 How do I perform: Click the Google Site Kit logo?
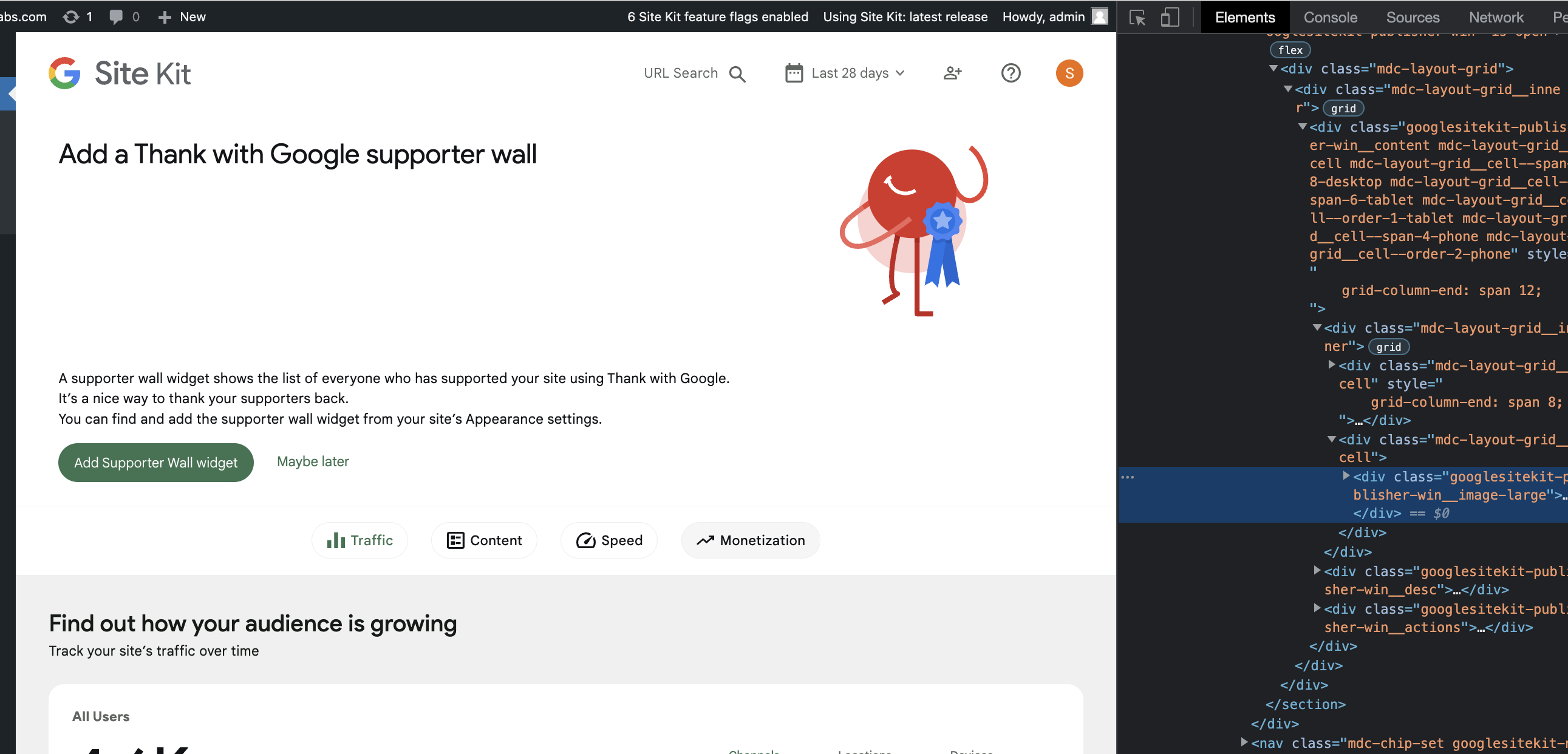click(120, 73)
